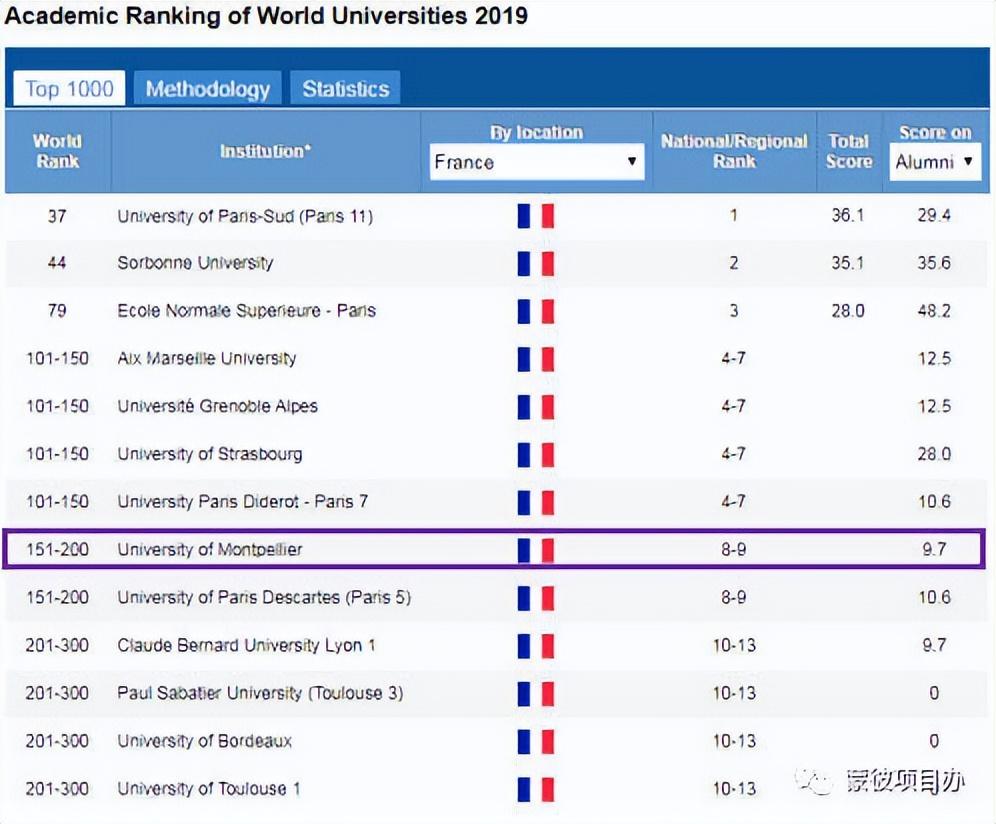
Task: Switch to the Methodology tab
Action: (x=208, y=88)
